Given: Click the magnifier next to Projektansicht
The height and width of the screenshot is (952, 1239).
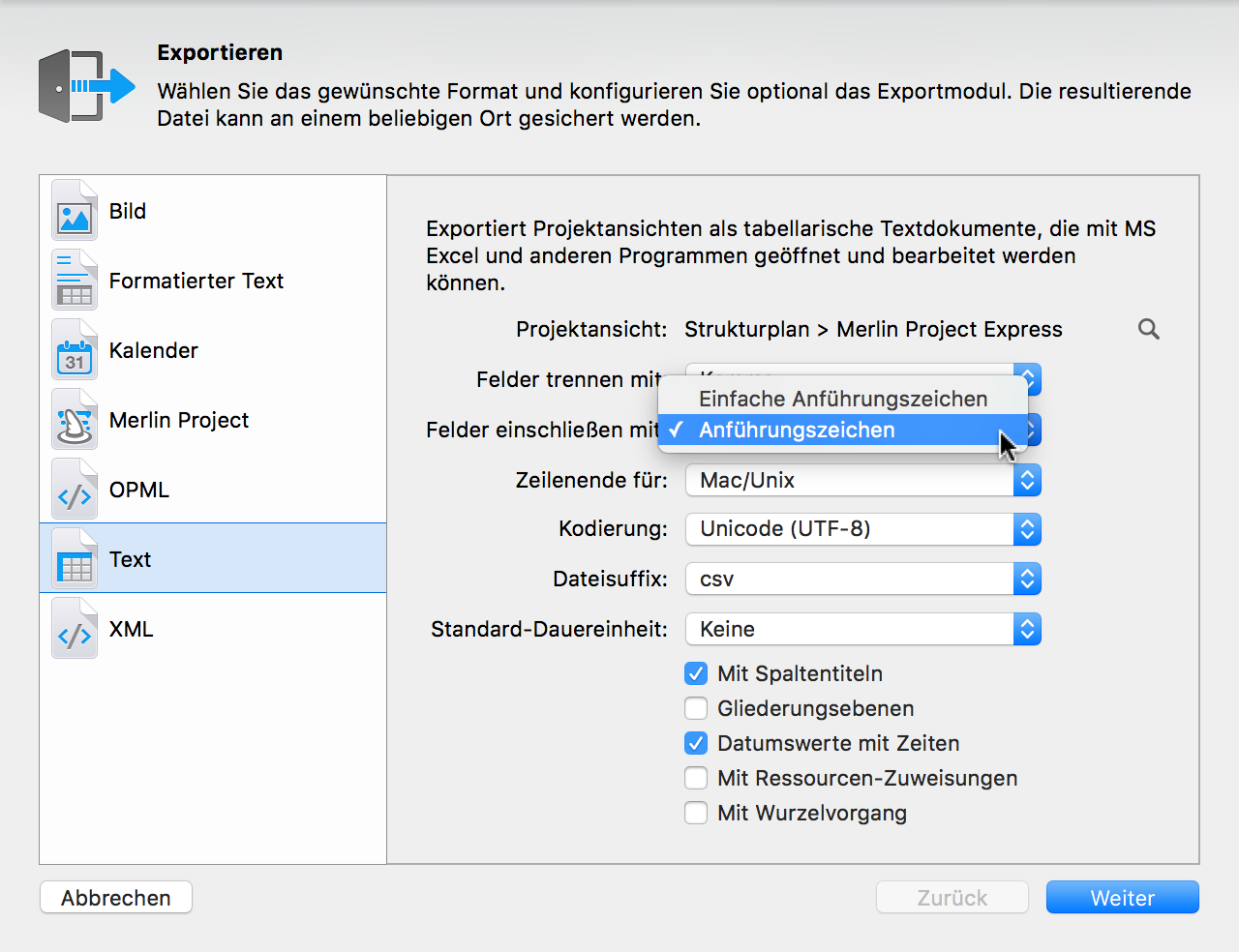Looking at the screenshot, I should coord(1149,329).
